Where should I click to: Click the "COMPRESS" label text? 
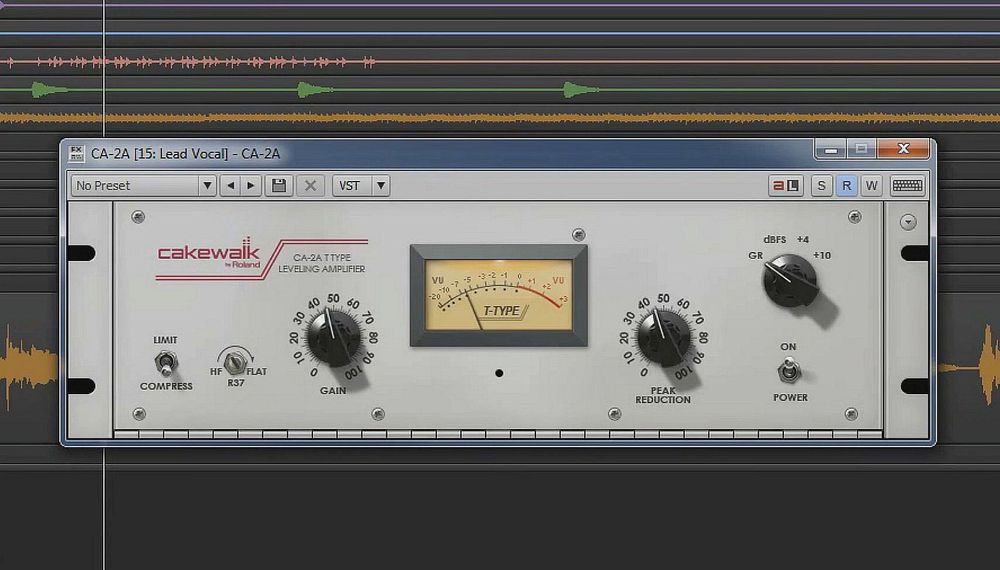pos(166,386)
